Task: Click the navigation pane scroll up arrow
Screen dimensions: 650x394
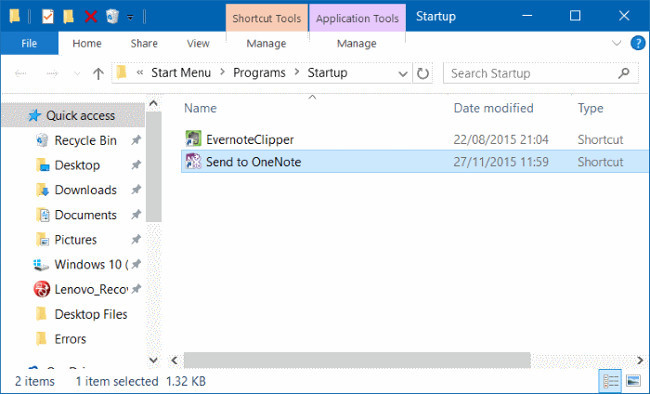Action: tap(153, 103)
